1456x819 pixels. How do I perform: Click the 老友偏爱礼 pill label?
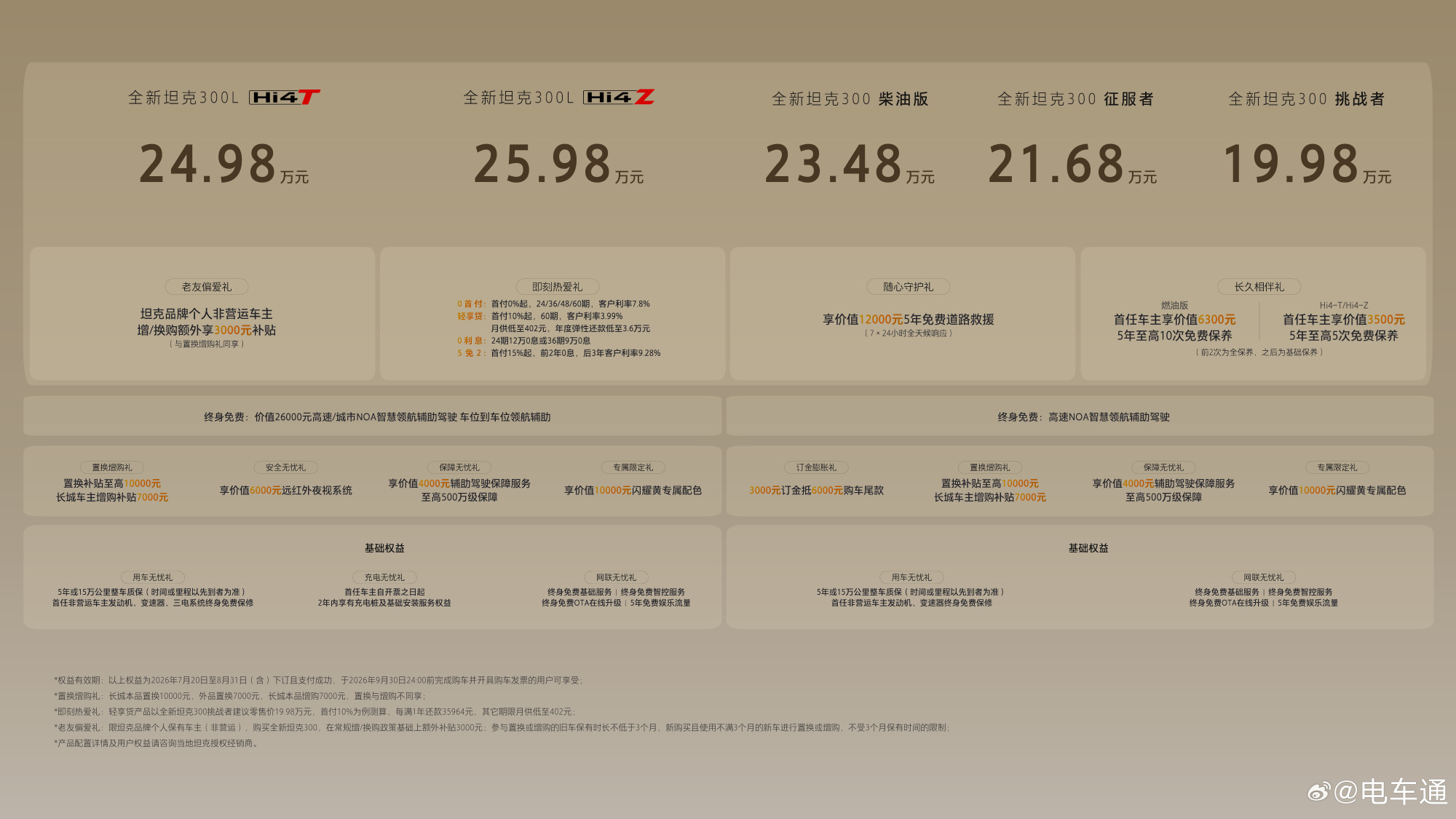pyautogui.click(x=207, y=287)
